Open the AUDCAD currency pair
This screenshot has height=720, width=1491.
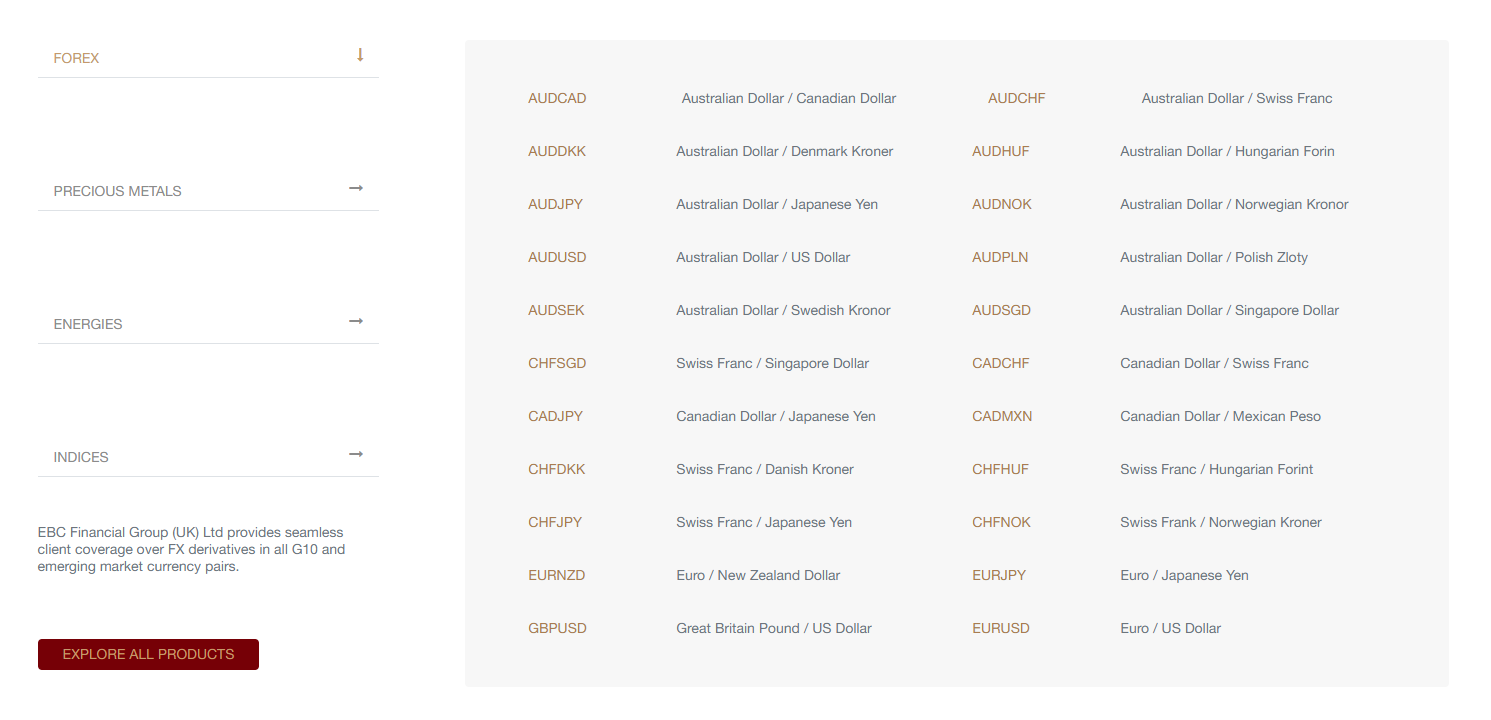point(557,98)
